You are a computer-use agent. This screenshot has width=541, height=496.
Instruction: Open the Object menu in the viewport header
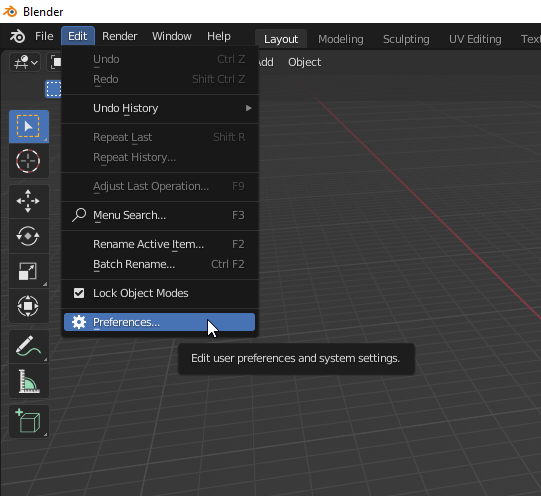pyautogui.click(x=305, y=62)
